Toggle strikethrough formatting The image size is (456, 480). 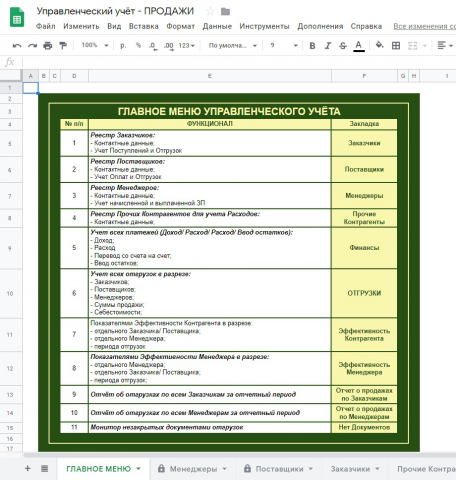pyautogui.click(x=343, y=46)
